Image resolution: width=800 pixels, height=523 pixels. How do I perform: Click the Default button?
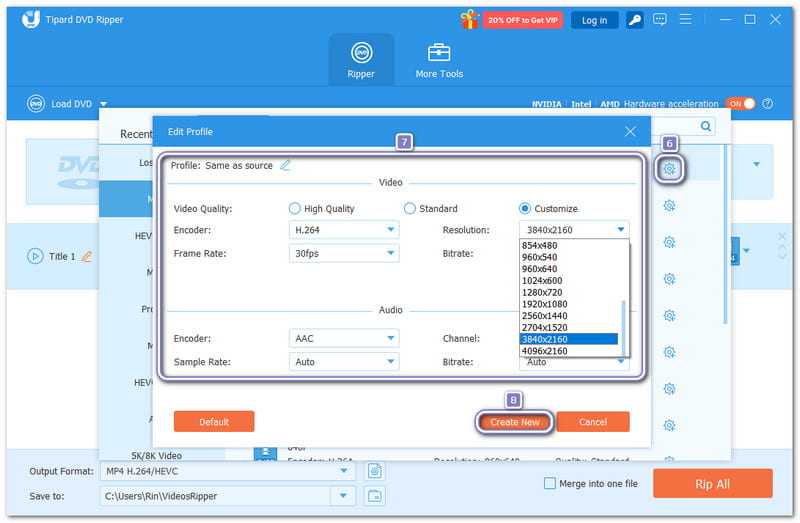pyautogui.click(x=214, y=422)
